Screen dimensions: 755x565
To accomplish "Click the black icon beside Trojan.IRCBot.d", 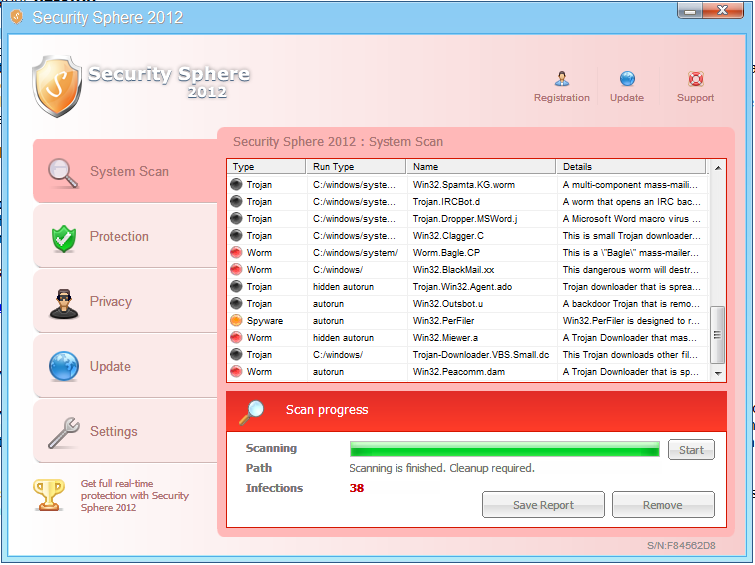I will pos(236,201).
